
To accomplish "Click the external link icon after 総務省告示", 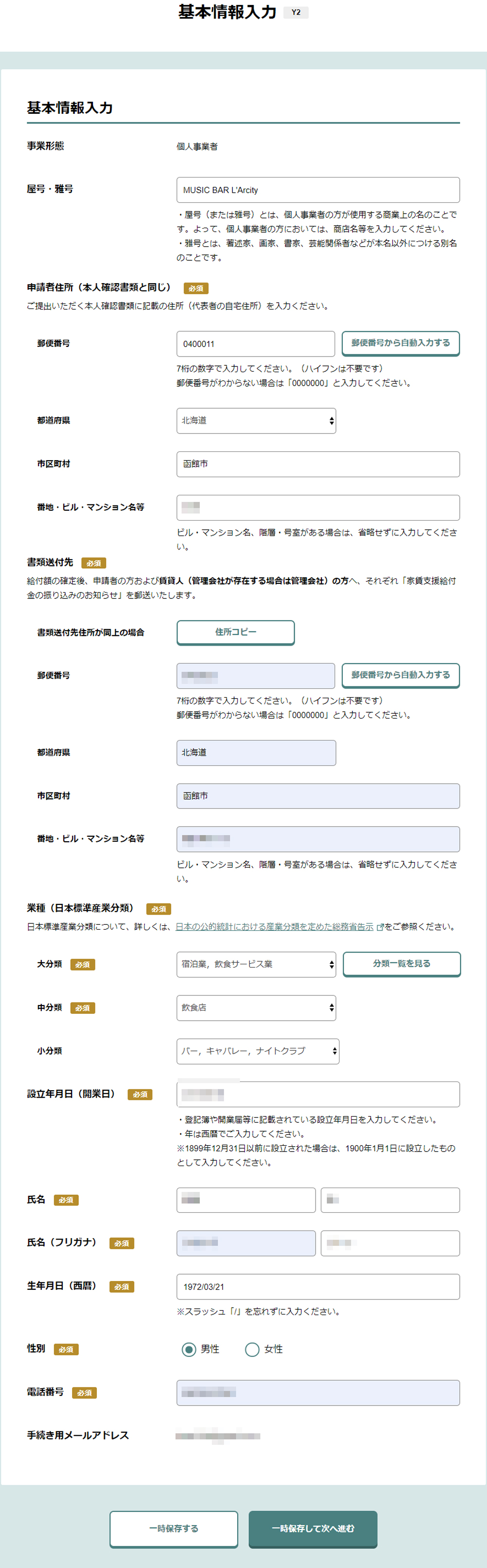I will pos(380,927).
